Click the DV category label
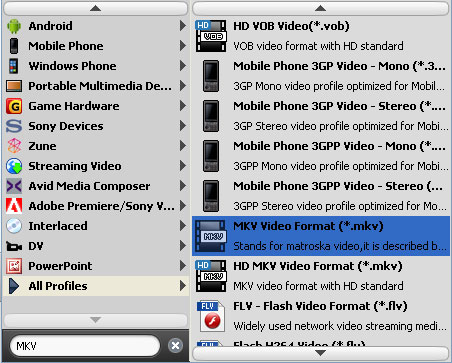This screenshot has width=452, height=363. click(36, 246)
